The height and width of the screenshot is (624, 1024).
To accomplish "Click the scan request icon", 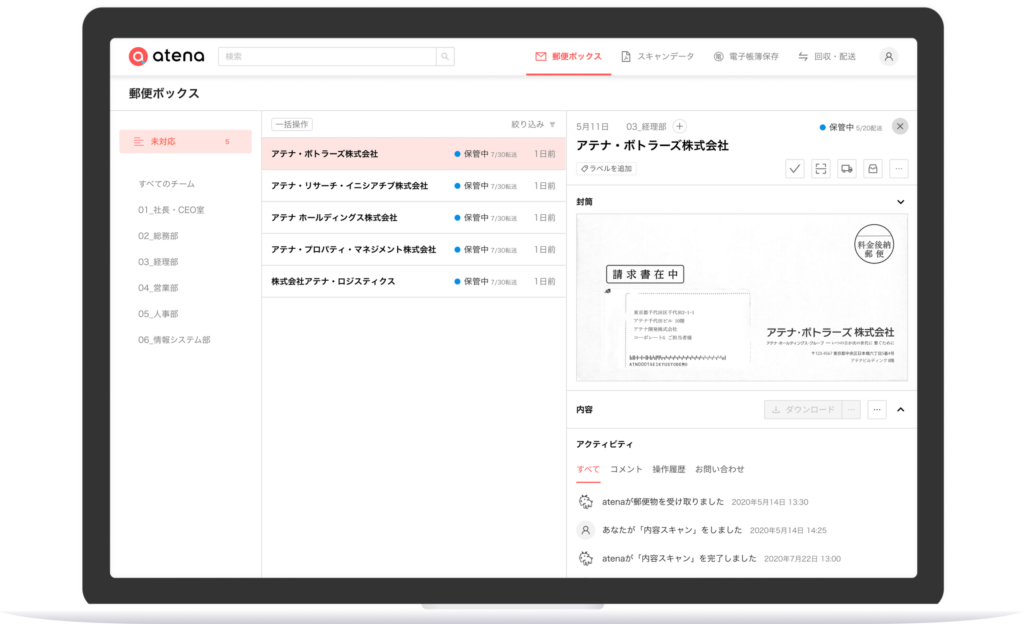I will click(821, 169).
